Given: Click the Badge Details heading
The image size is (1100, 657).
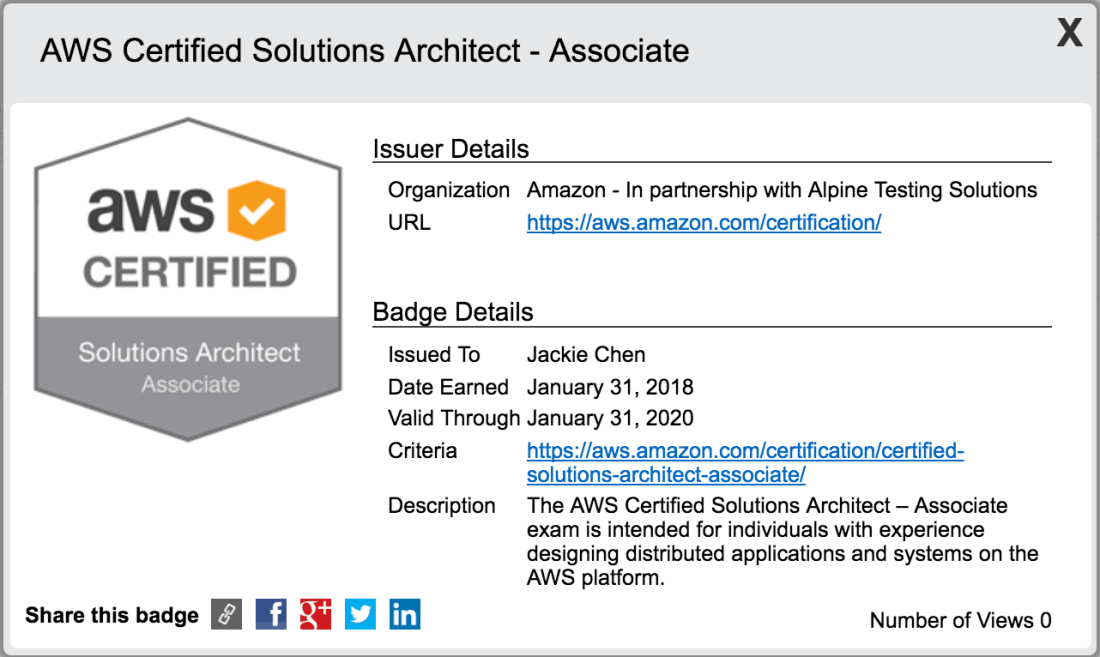Looking at the screenshot, I should [452, 312].
